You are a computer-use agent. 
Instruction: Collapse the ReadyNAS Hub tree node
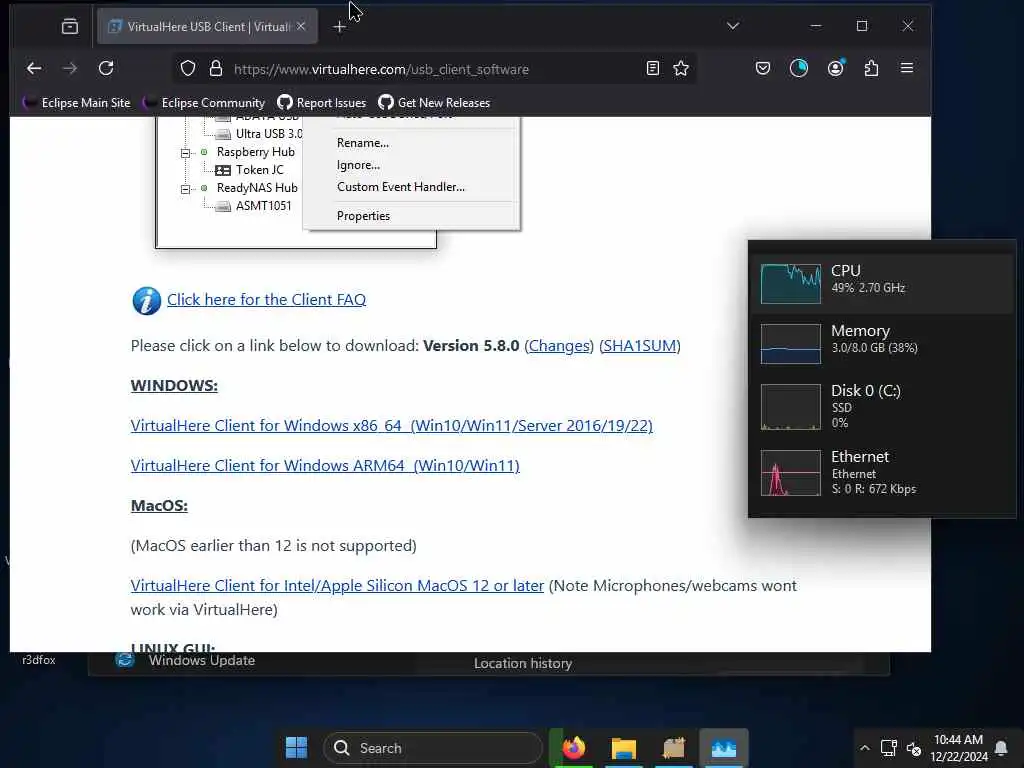[x=185, y=189]
